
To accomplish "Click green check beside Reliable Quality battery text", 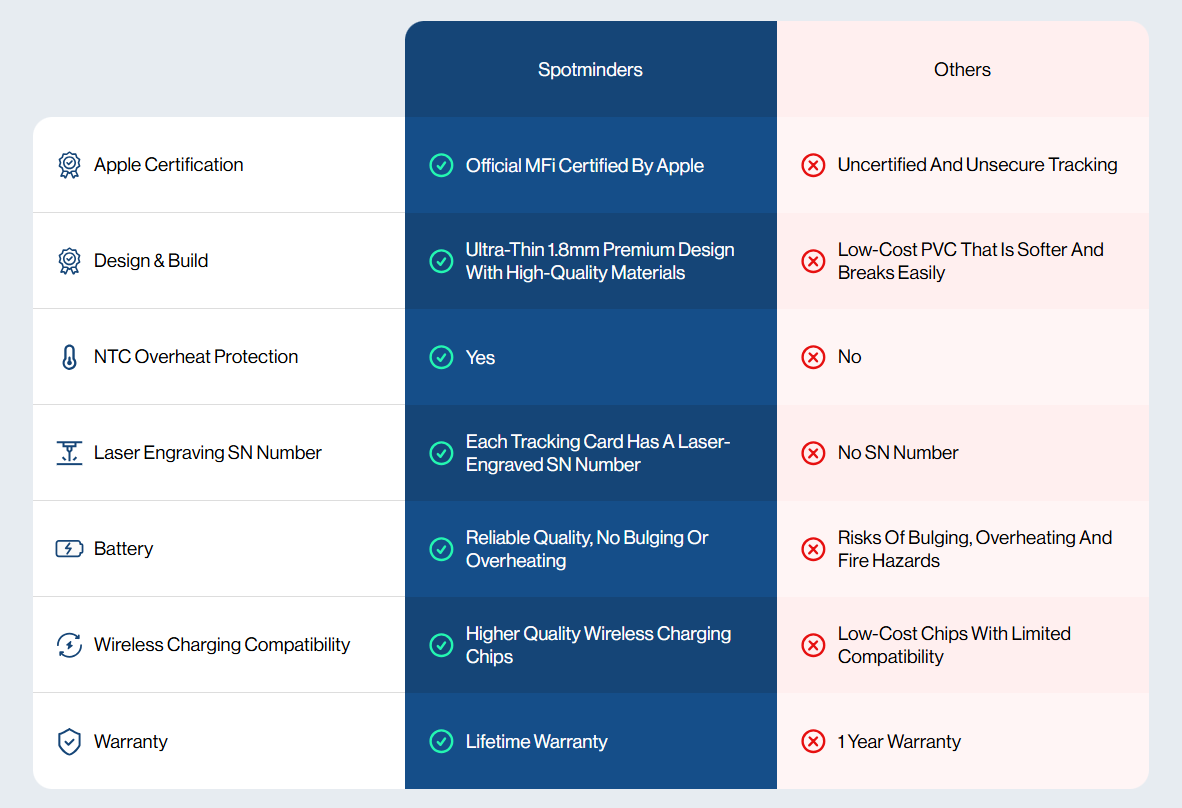I will 441,549.
